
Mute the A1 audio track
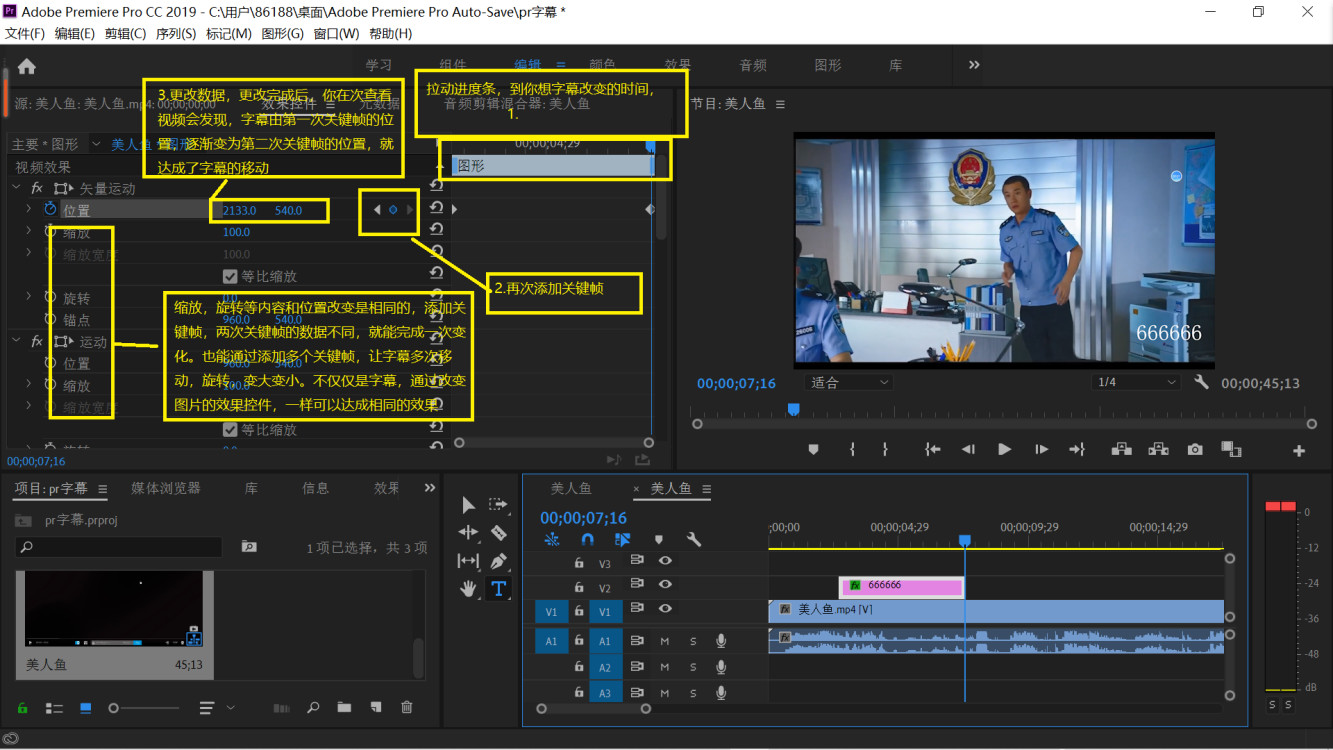tap(665, 641)
